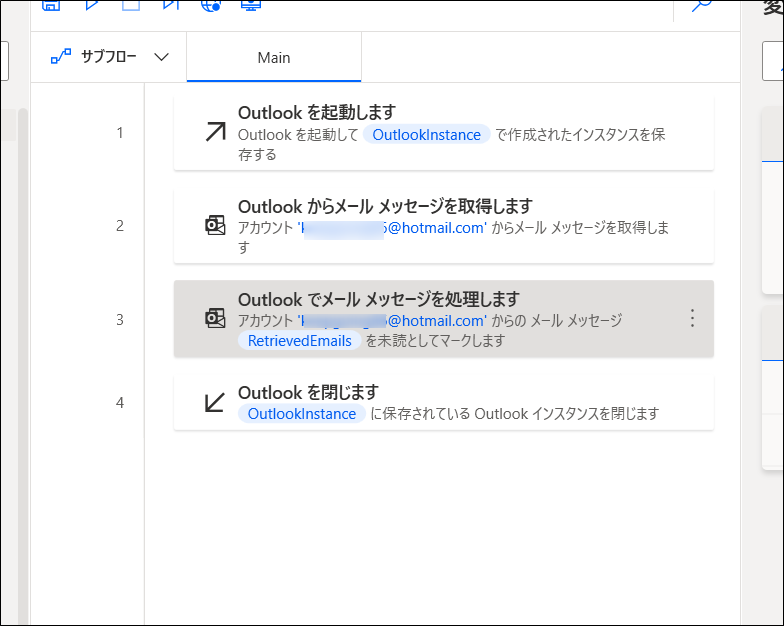
Task: Click line number 4 in the gutter
Action: [x=120, y=402]
